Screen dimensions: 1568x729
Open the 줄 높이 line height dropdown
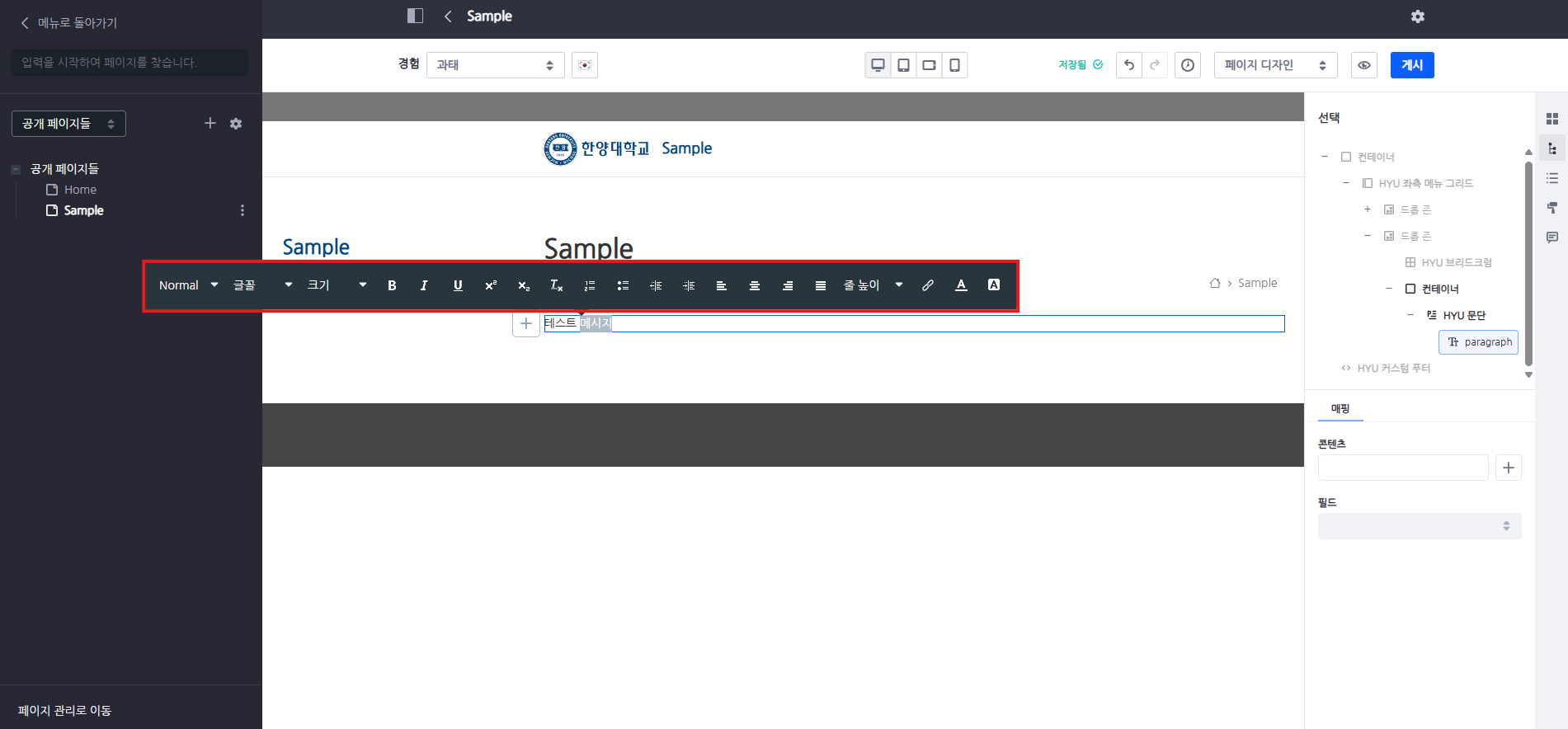coord(873,285)
